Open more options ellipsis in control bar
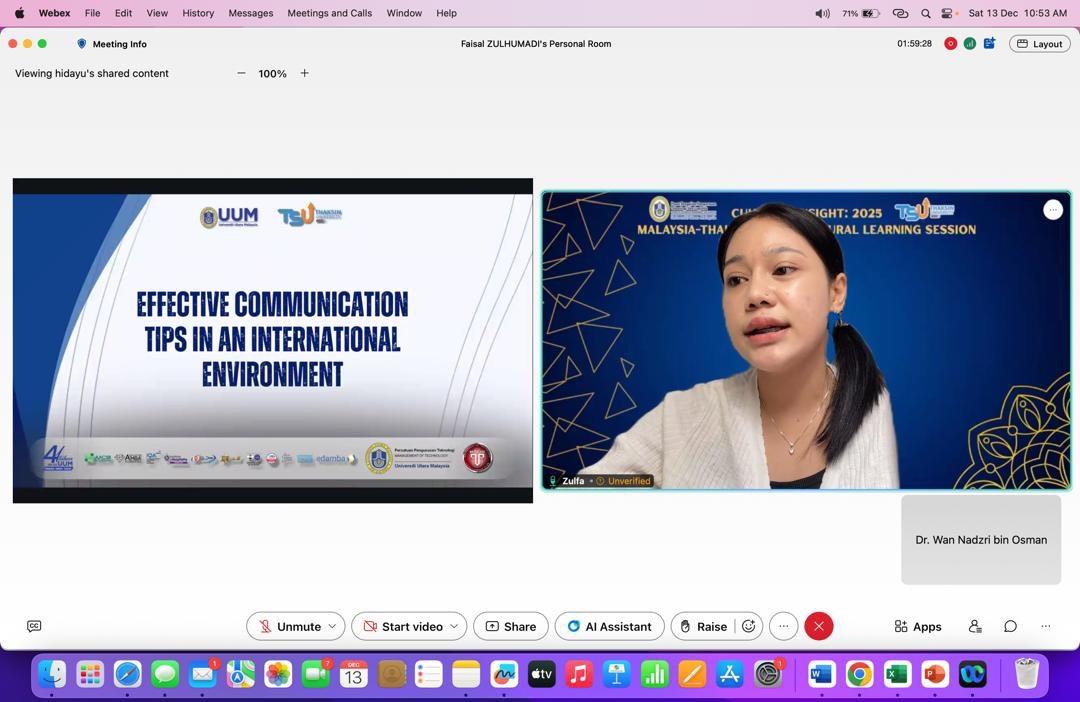 (783, 626)
